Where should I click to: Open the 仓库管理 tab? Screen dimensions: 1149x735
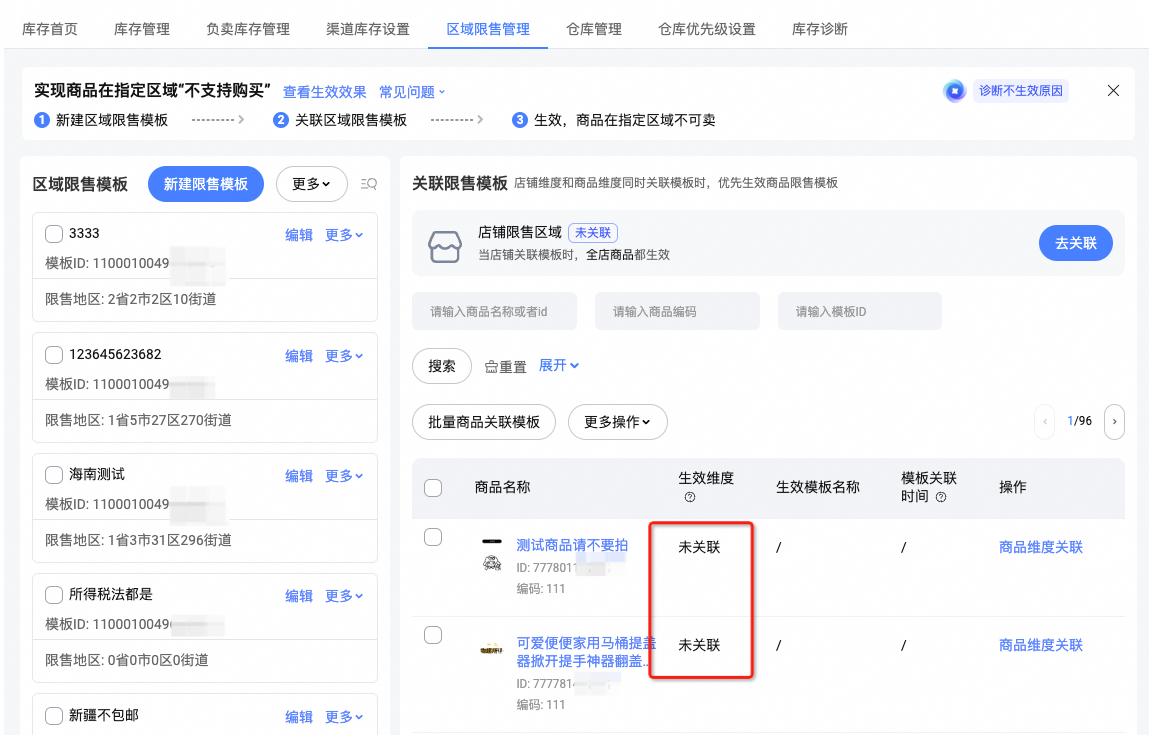click(594, 29)
